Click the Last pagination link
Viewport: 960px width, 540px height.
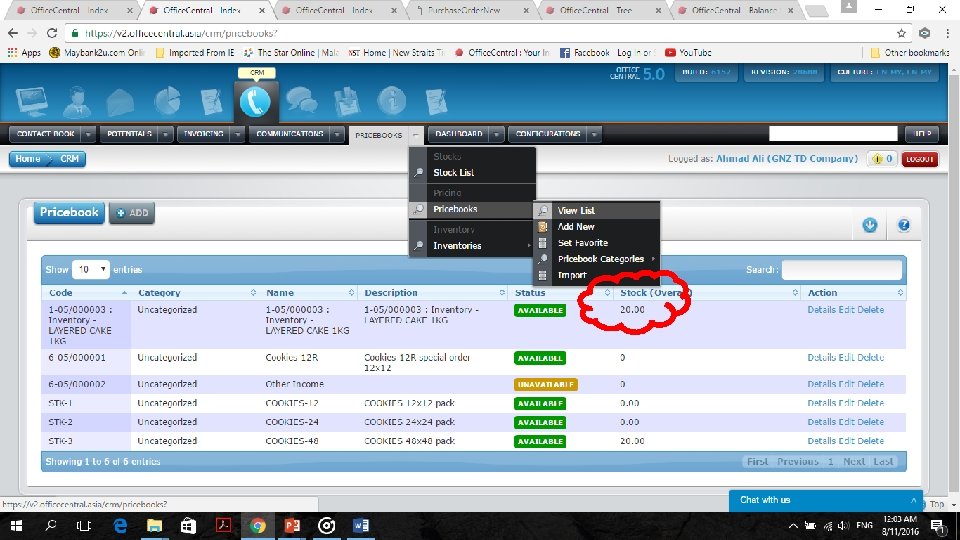point(883,462)
